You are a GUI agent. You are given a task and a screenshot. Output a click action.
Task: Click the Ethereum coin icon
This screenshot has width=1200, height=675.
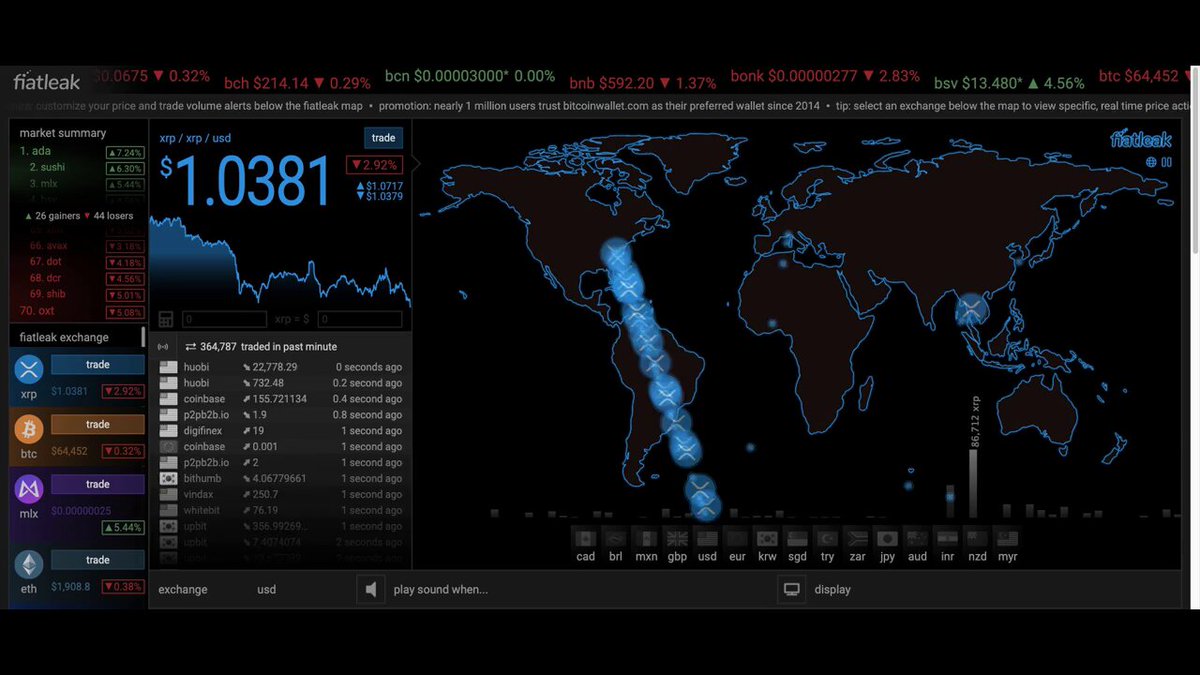tap(28, 565)
